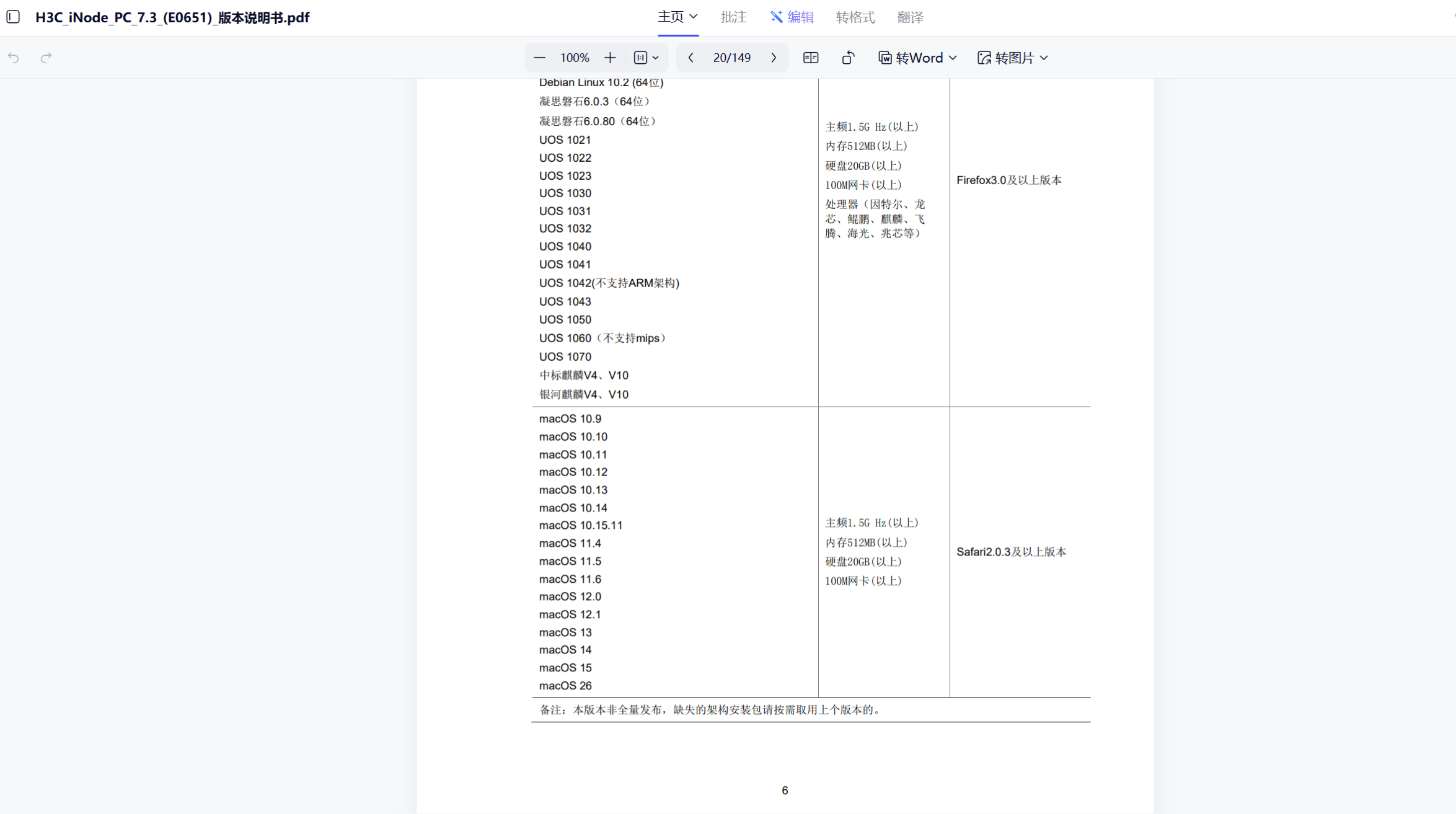Open the 翻译 tab
The width and height of the screenshot is (1456, 814).
(910, 17)
